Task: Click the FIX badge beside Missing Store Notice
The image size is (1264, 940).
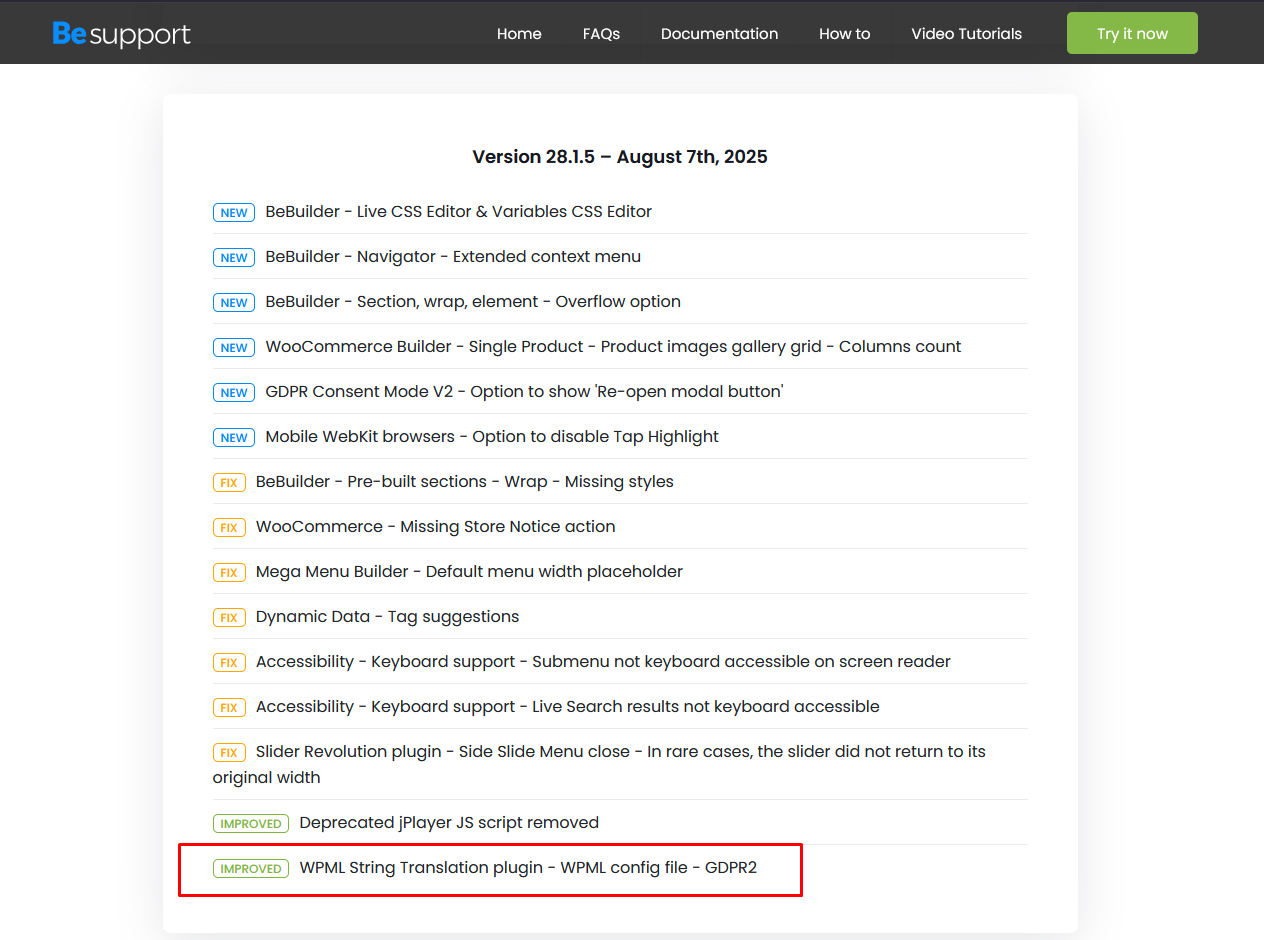Action: pos(229,528)
